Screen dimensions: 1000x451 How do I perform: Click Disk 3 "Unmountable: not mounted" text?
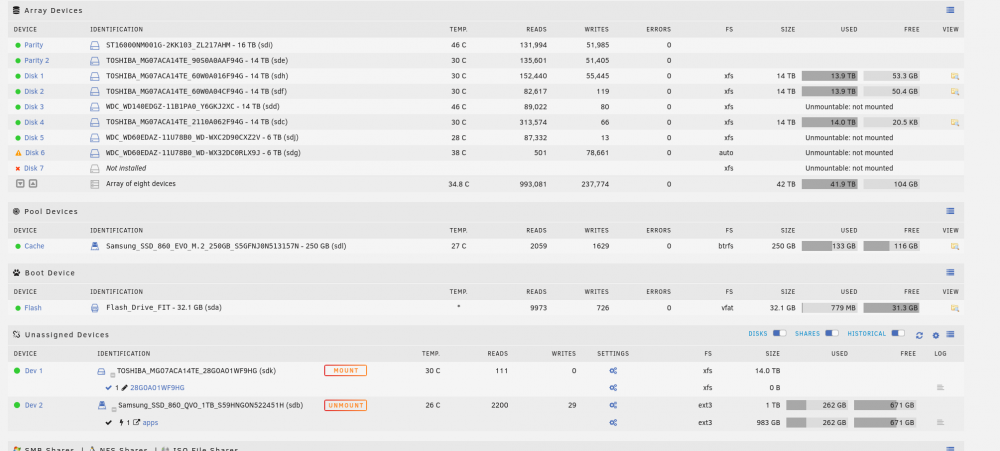click(x=849, y=107)
